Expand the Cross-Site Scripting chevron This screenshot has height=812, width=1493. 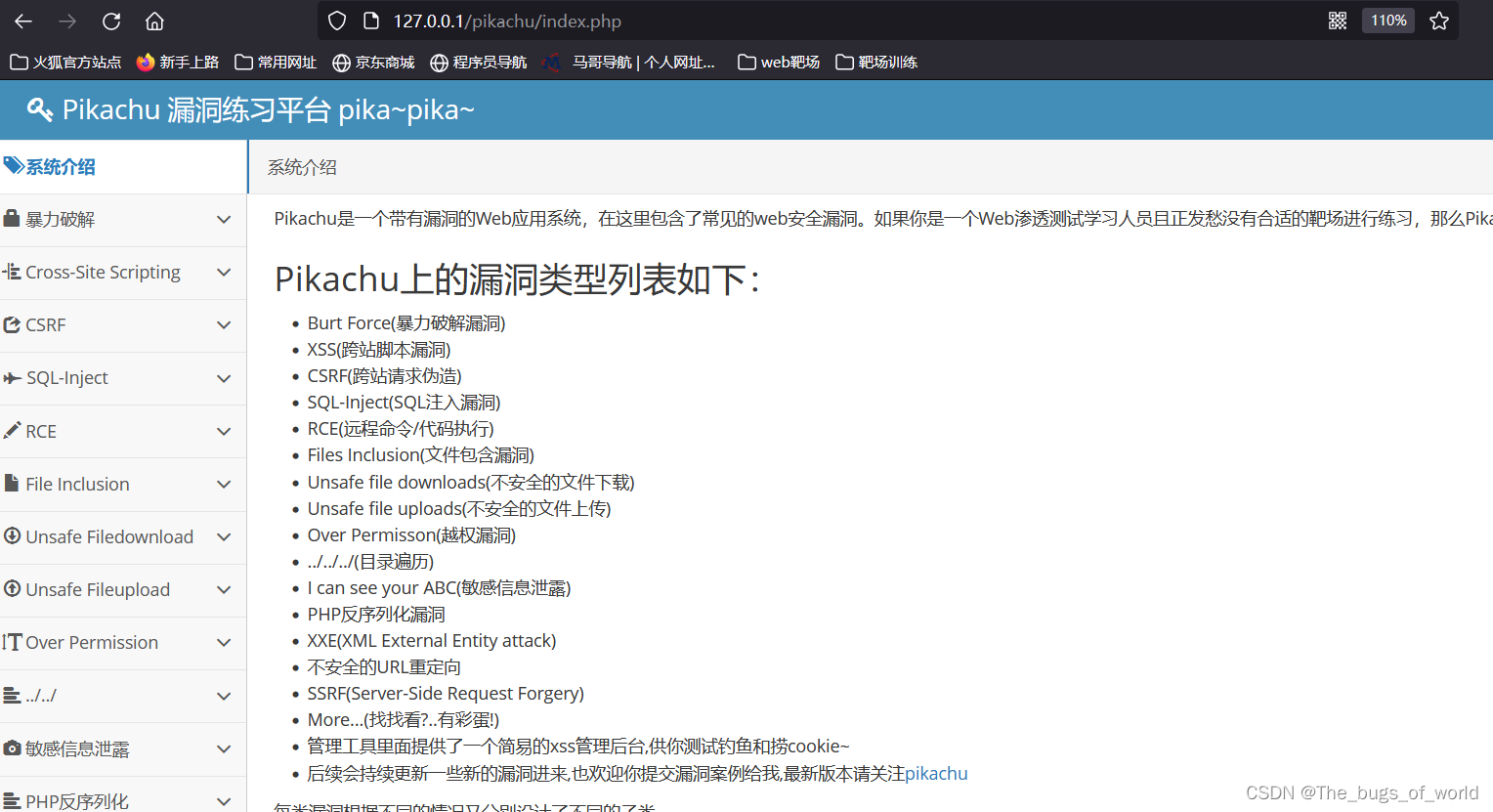(x=224, y=273)
